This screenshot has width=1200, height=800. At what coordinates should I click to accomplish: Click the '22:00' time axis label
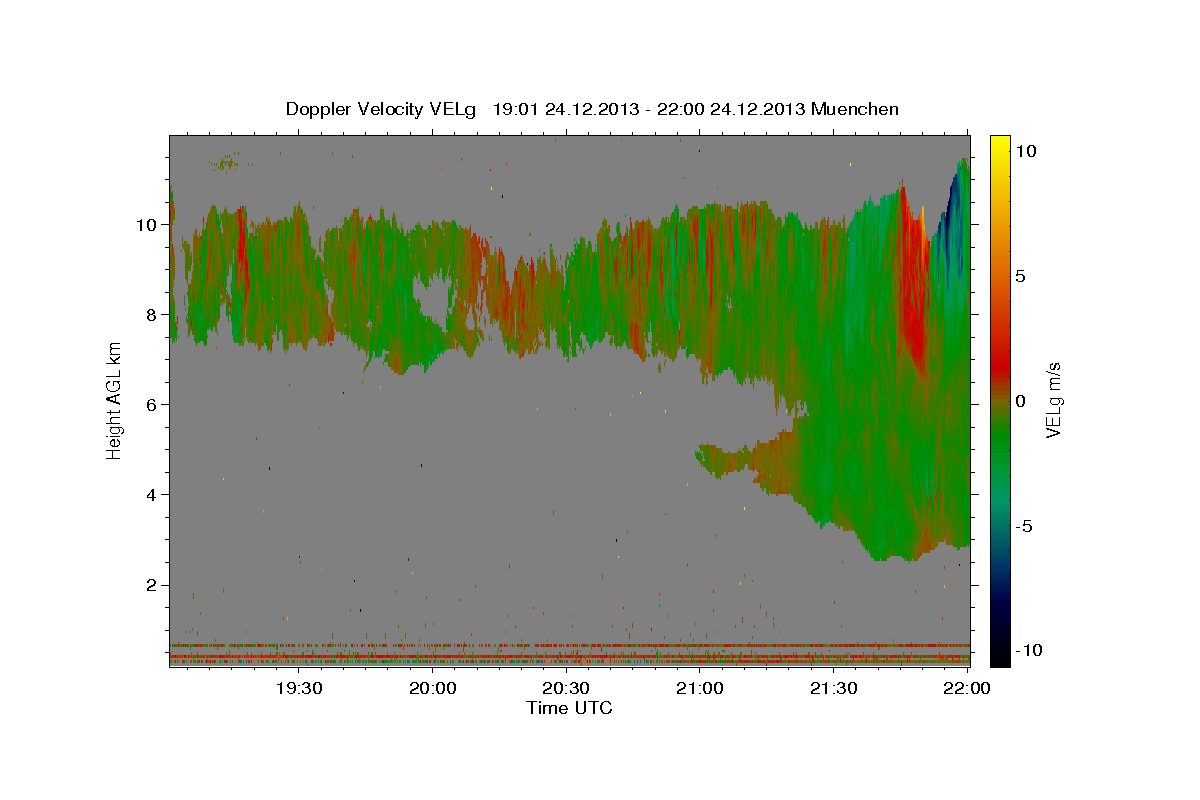[967, 688]
